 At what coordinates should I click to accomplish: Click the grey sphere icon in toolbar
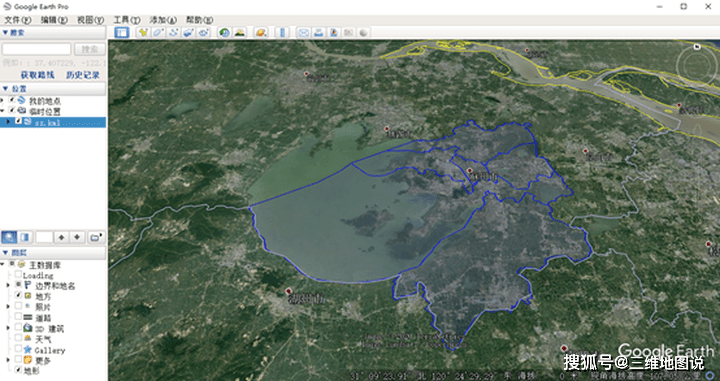click(x=364, y=32)
